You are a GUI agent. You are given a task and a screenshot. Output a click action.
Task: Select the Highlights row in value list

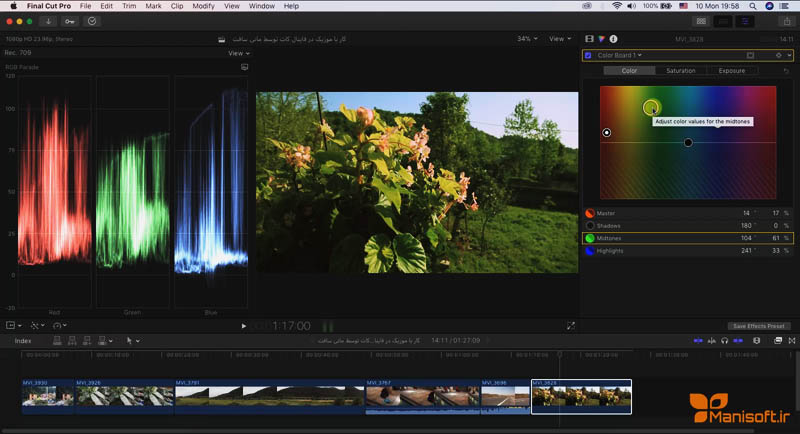click(x=687, y=251)
